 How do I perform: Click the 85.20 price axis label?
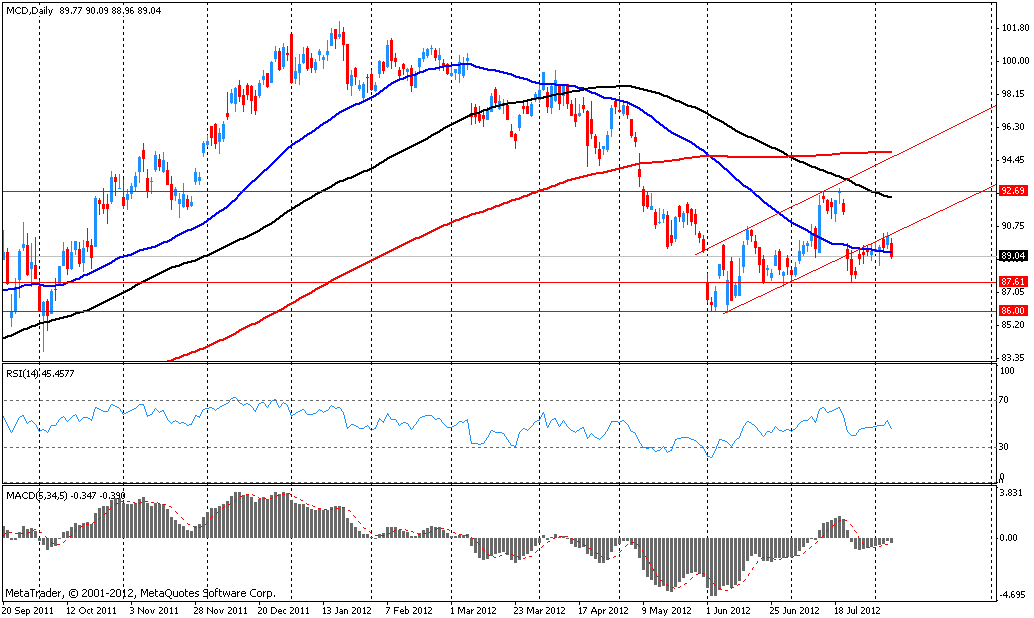[1013, 324]
